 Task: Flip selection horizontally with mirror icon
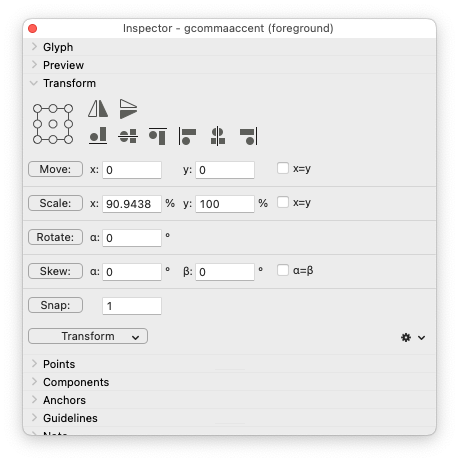coord(98,109)
